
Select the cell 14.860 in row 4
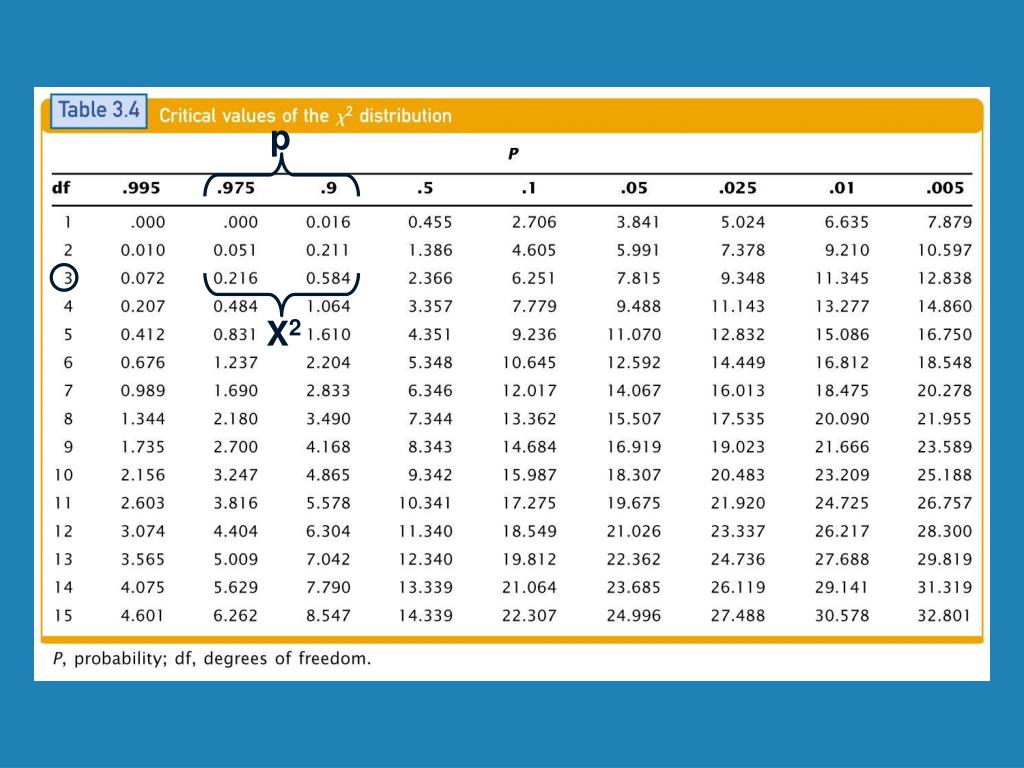945,307
